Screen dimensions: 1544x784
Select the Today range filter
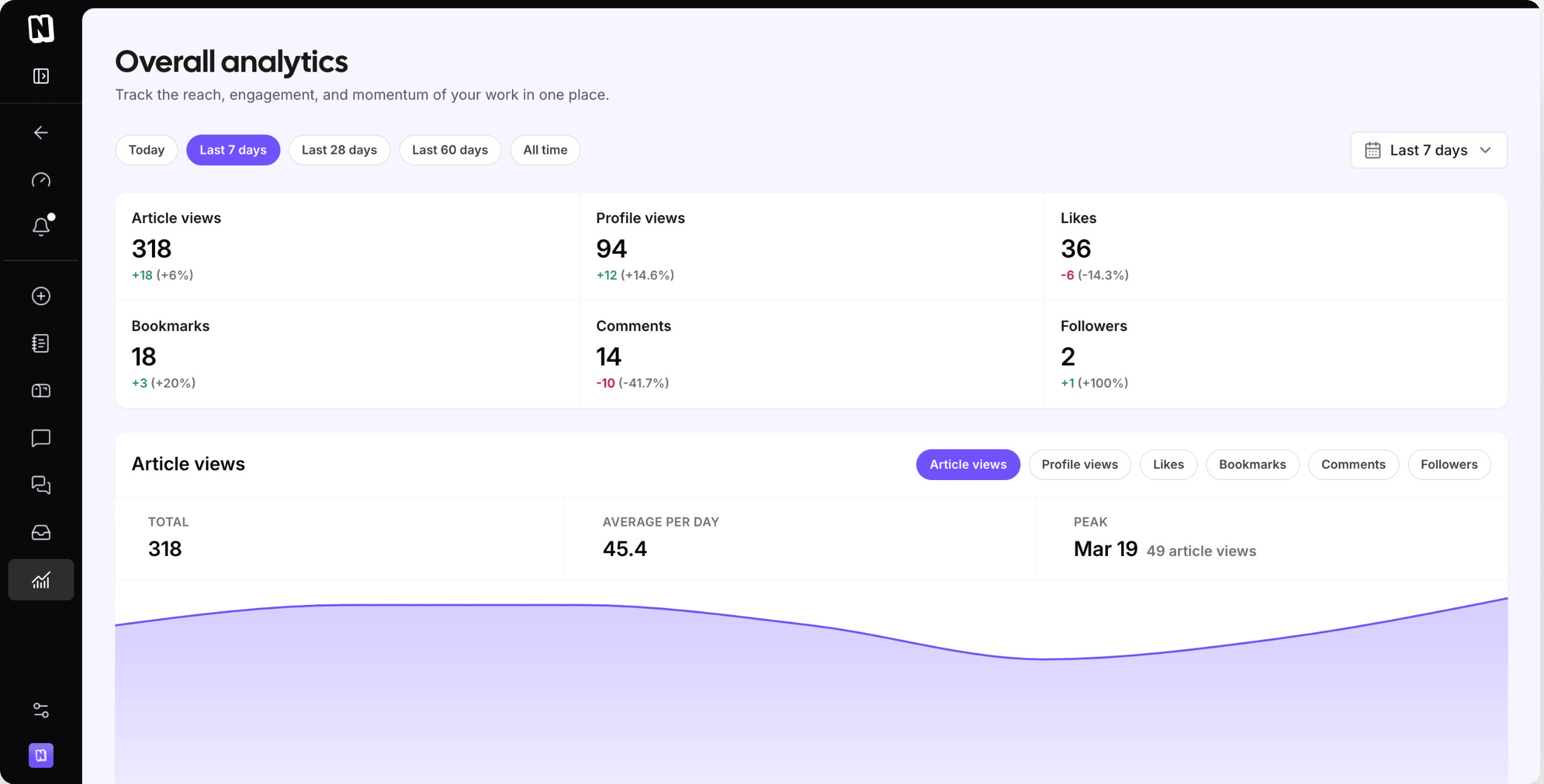pos(147,150)
